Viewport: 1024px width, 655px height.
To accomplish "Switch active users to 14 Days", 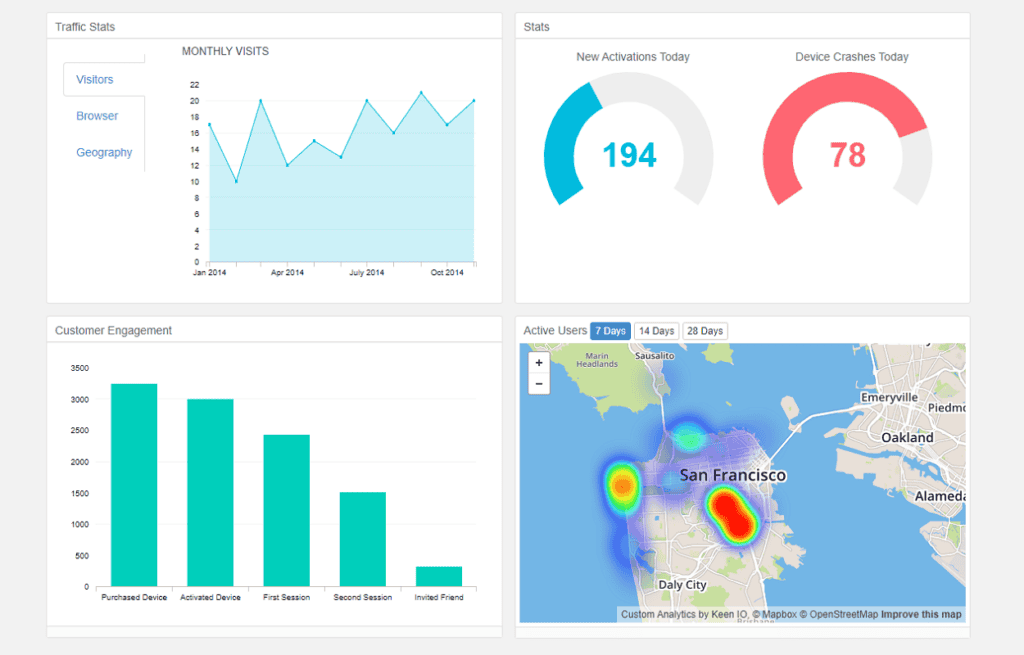I will [656, 331].
